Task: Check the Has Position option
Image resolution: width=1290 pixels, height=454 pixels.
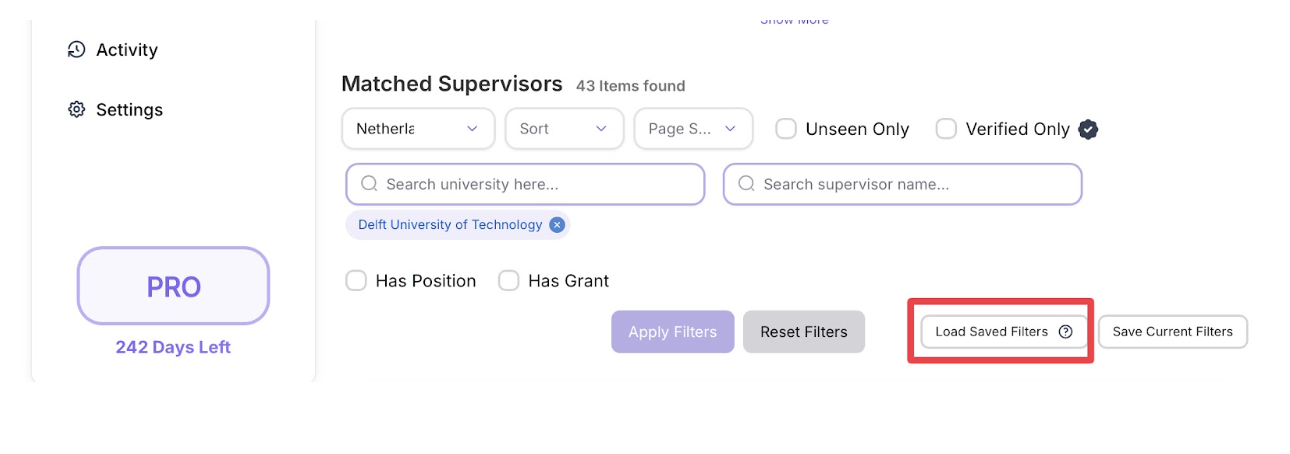Action: coord(356,281)
